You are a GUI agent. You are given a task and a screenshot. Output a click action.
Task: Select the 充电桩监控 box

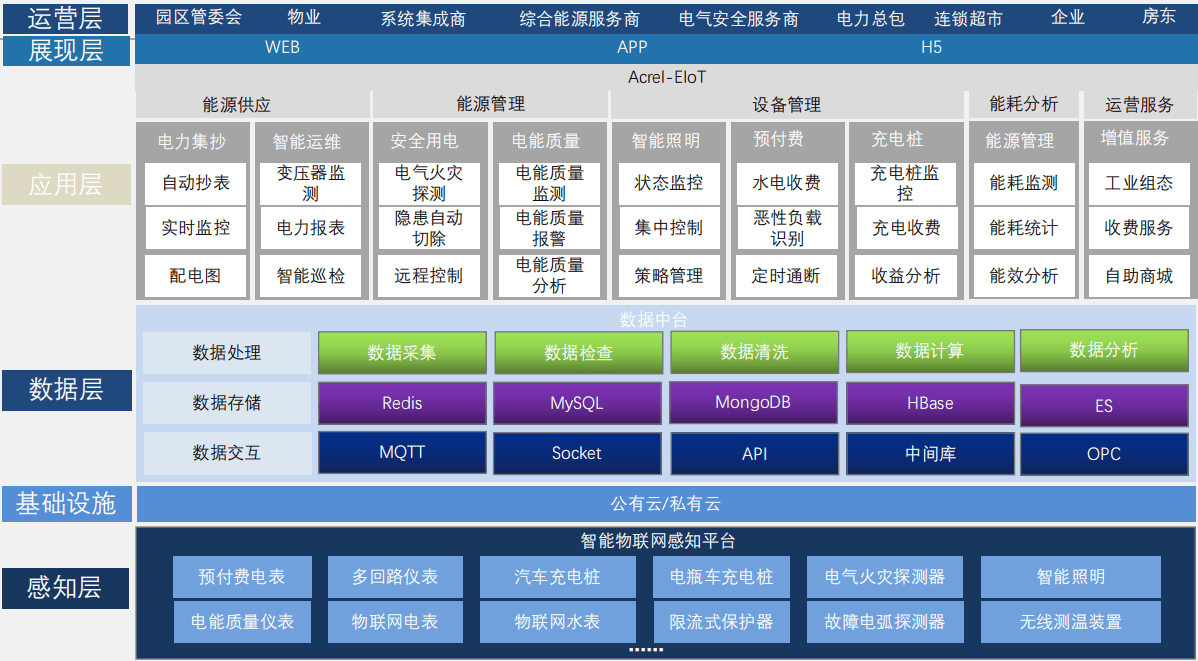pyautogui.click(x=905, y=183)
